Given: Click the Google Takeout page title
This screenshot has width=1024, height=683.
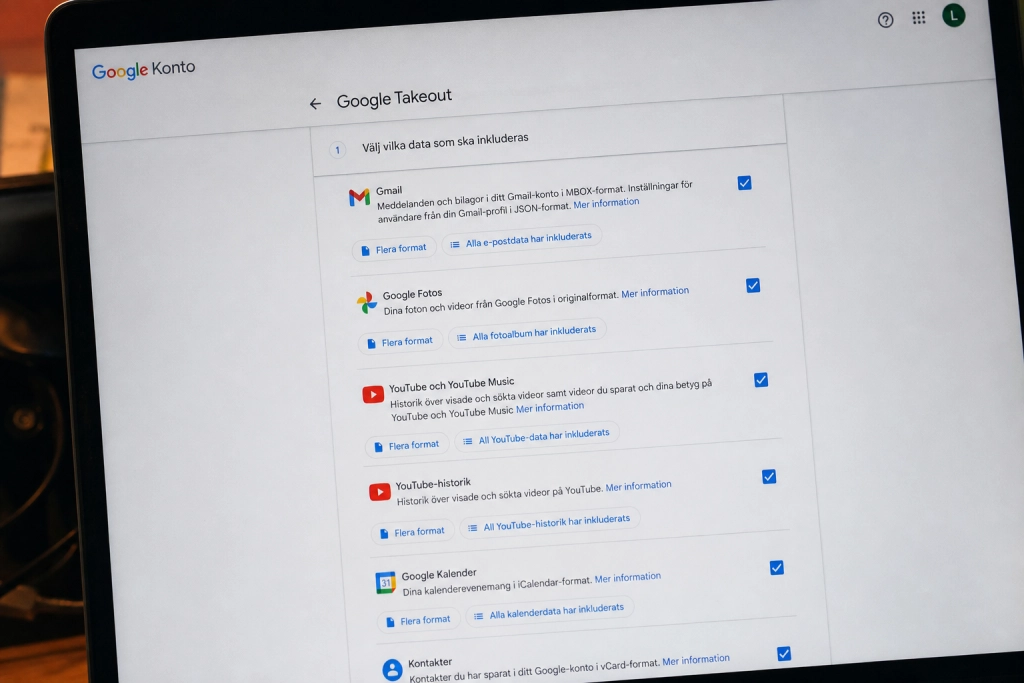Looking at the screenshot, I should [x=394, y=99].
